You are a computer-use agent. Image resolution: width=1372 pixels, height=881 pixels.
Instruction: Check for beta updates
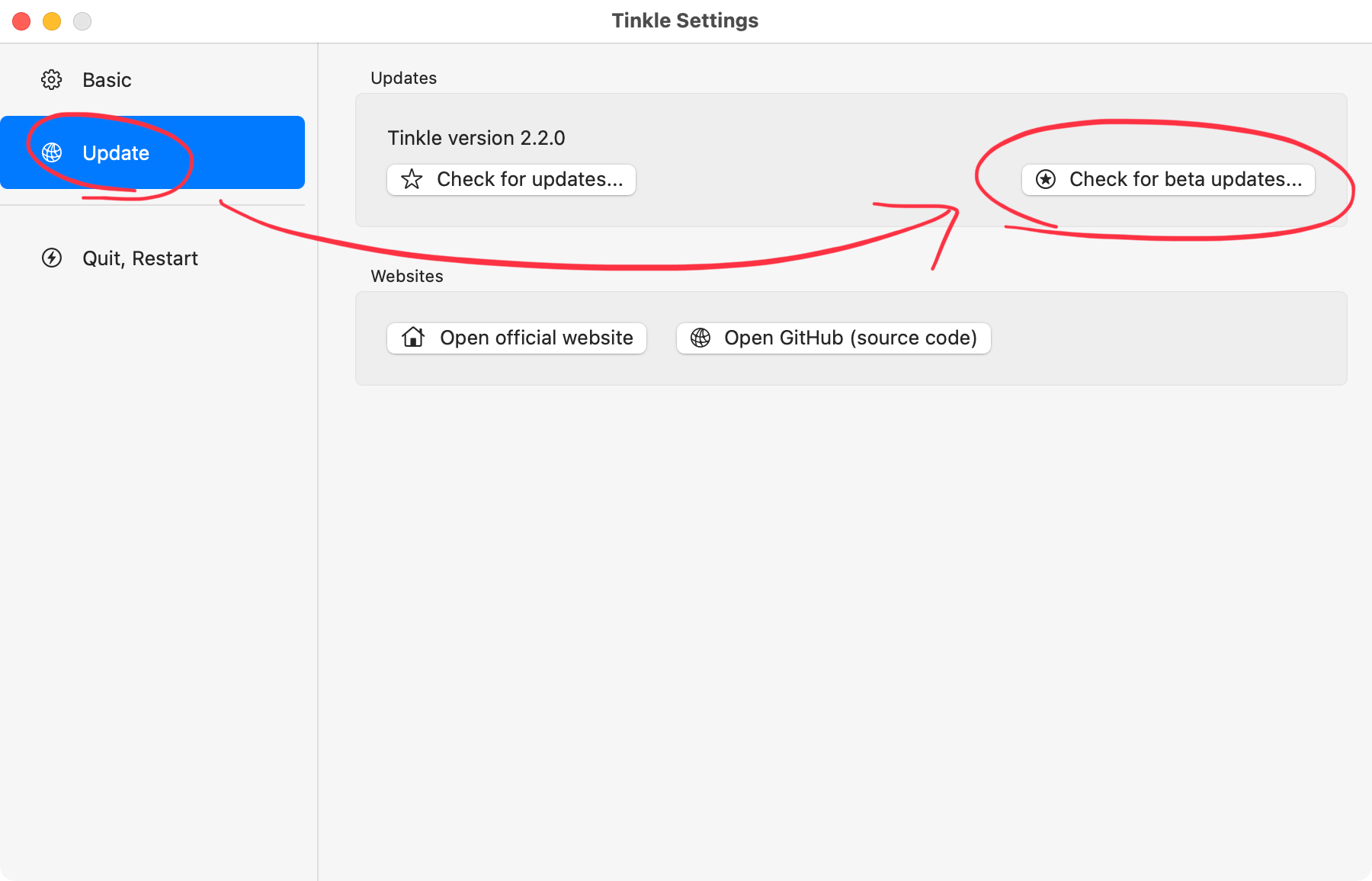pyautogui.click(x=1168, y=180)
